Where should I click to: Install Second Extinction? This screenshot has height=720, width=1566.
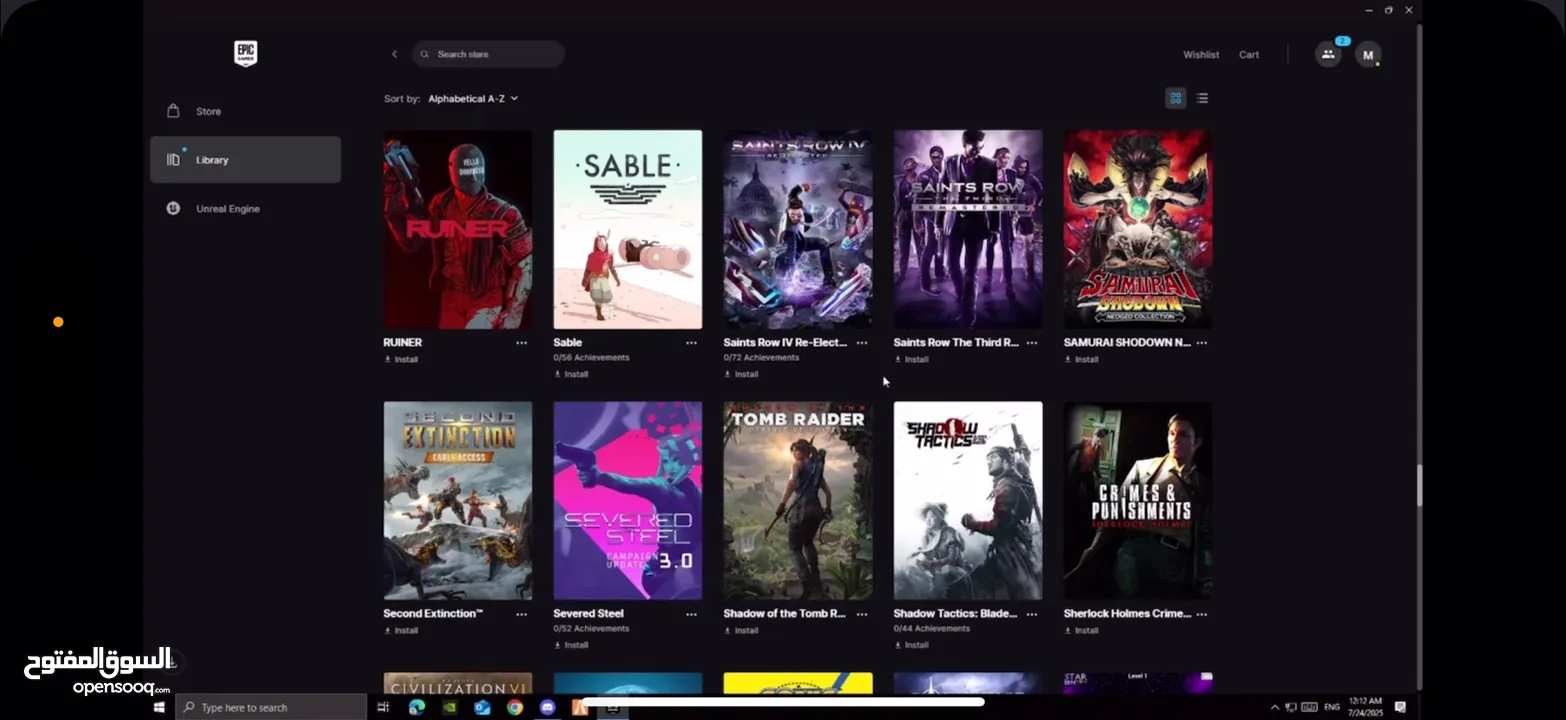click(x=402, y=631)
